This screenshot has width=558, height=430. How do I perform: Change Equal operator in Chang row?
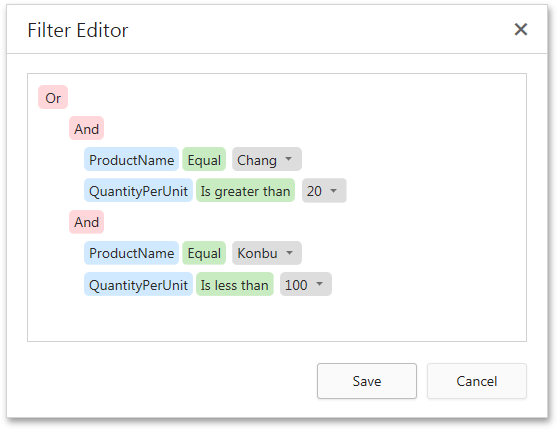204,159
